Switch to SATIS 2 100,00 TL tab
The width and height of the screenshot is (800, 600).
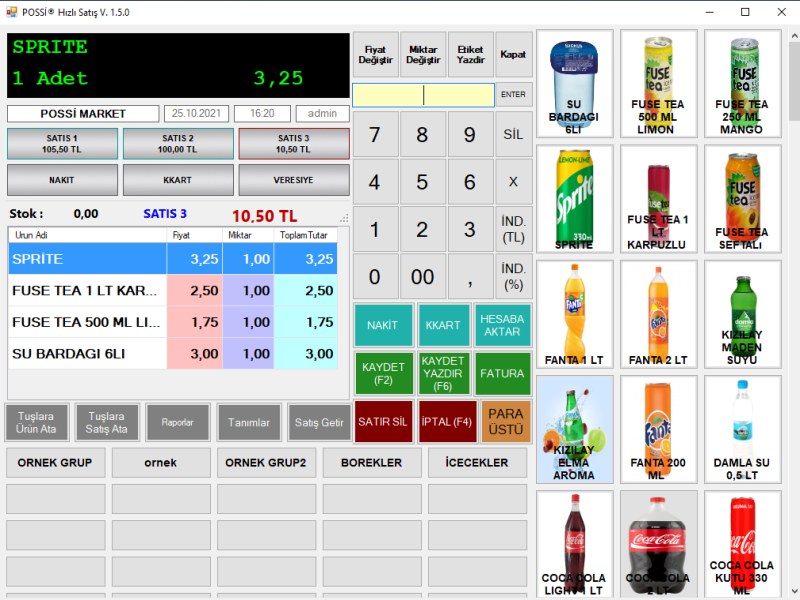click(178, 144)
